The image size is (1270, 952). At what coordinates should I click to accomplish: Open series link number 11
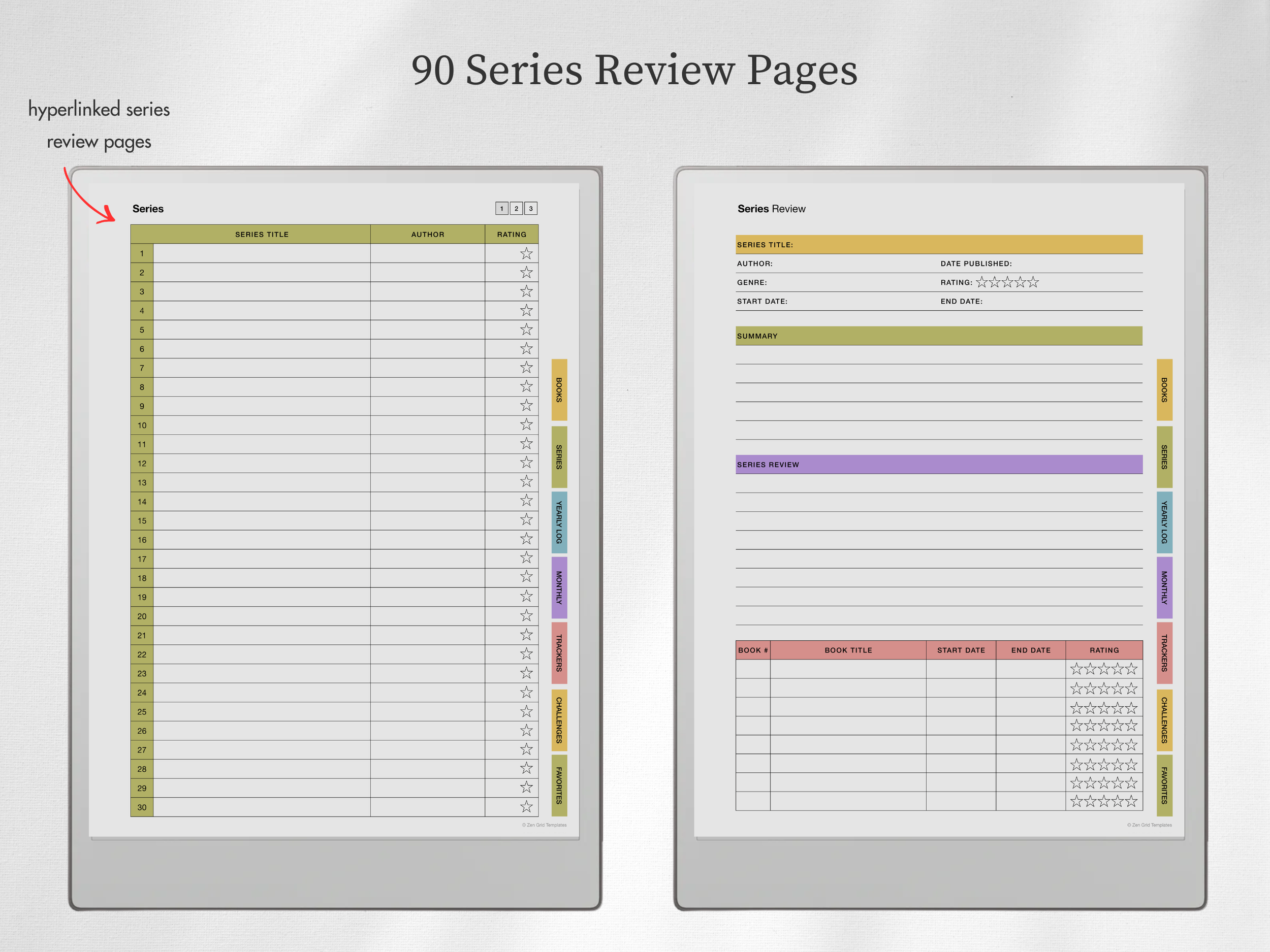pos(142,444)
